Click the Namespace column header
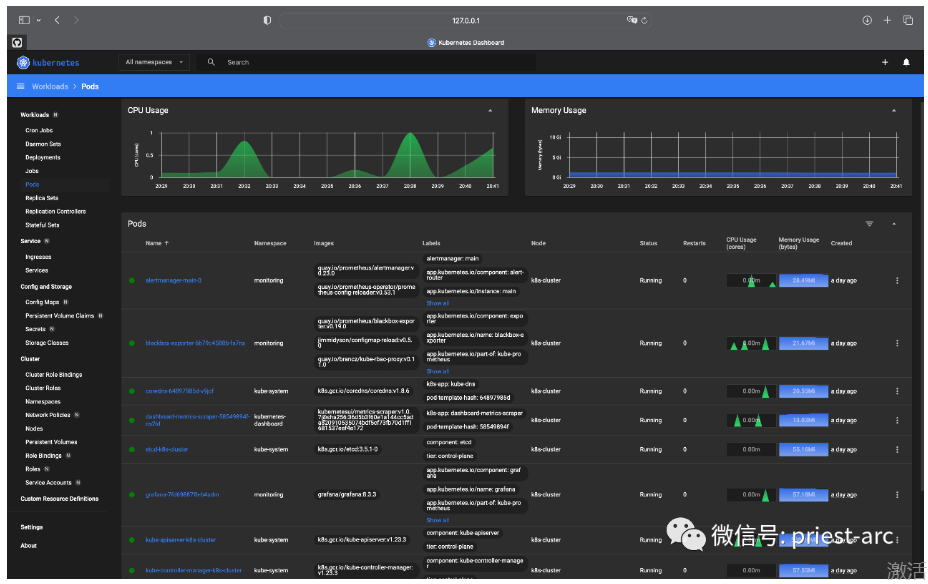Viewport: 928px width, 584px height. click(270, 243)
